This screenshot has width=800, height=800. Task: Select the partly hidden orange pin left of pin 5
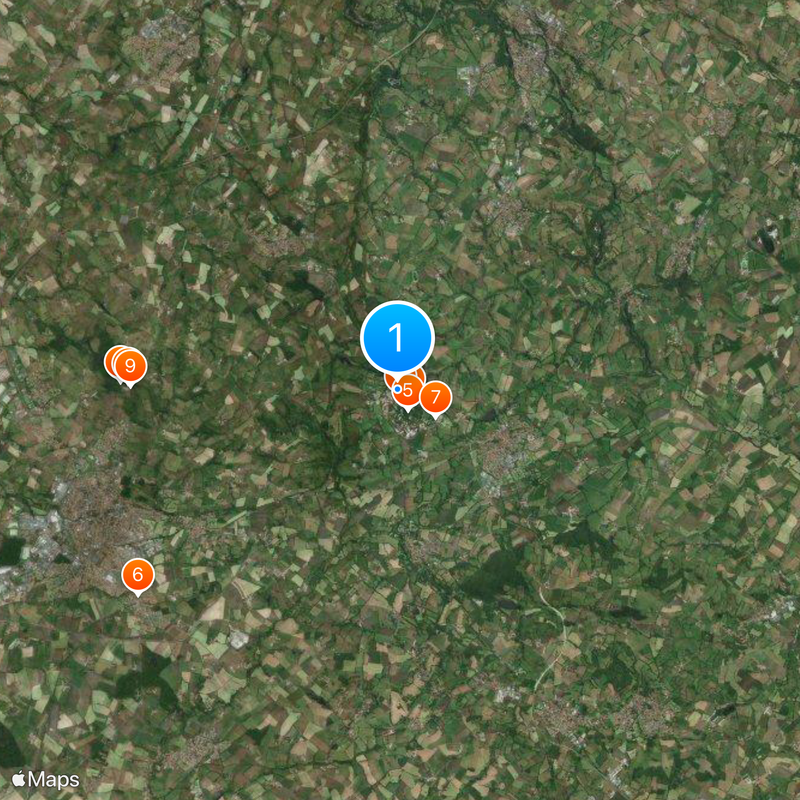click(389, 379)
